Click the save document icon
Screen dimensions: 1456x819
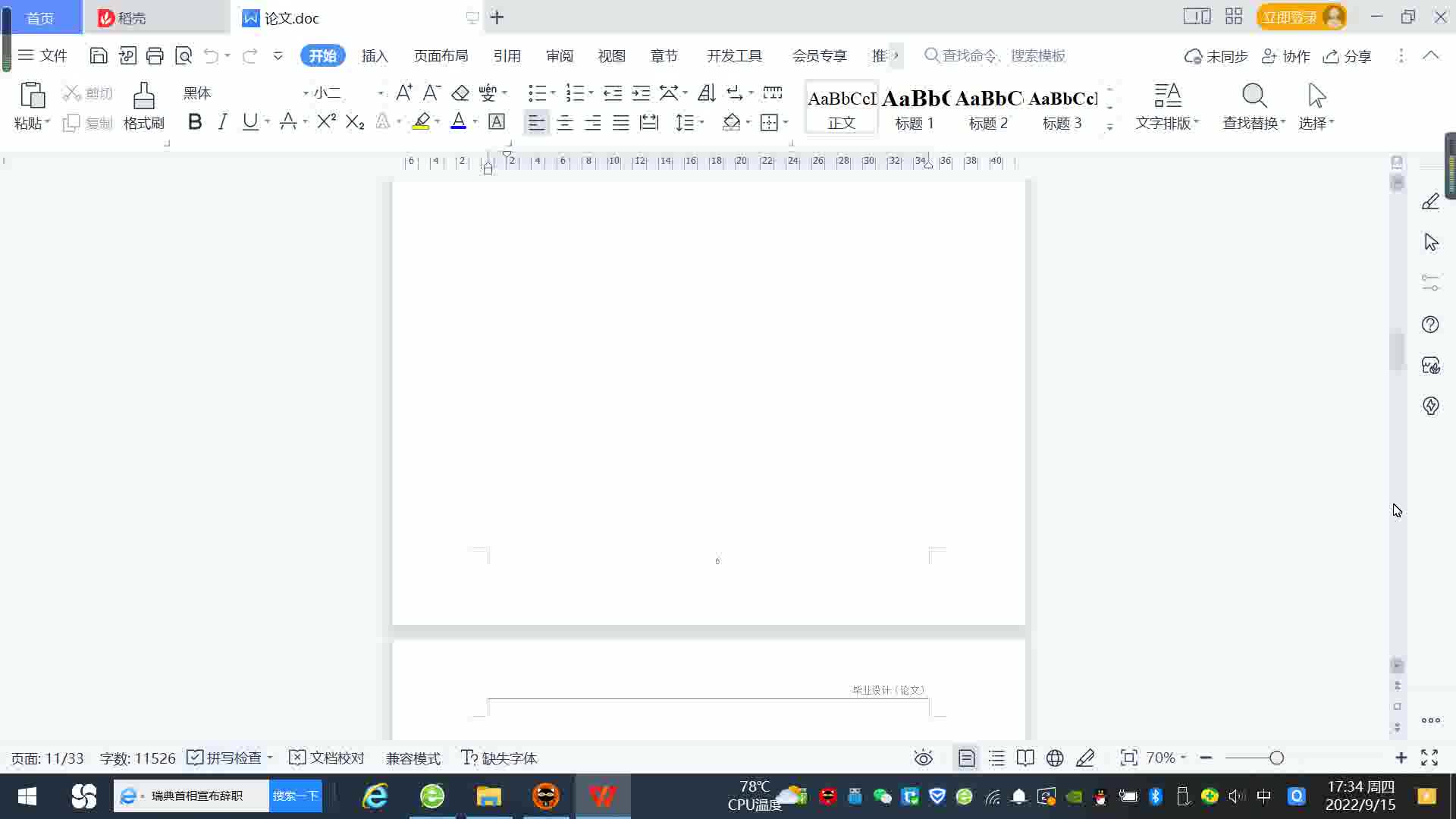(x=98, y=55)
